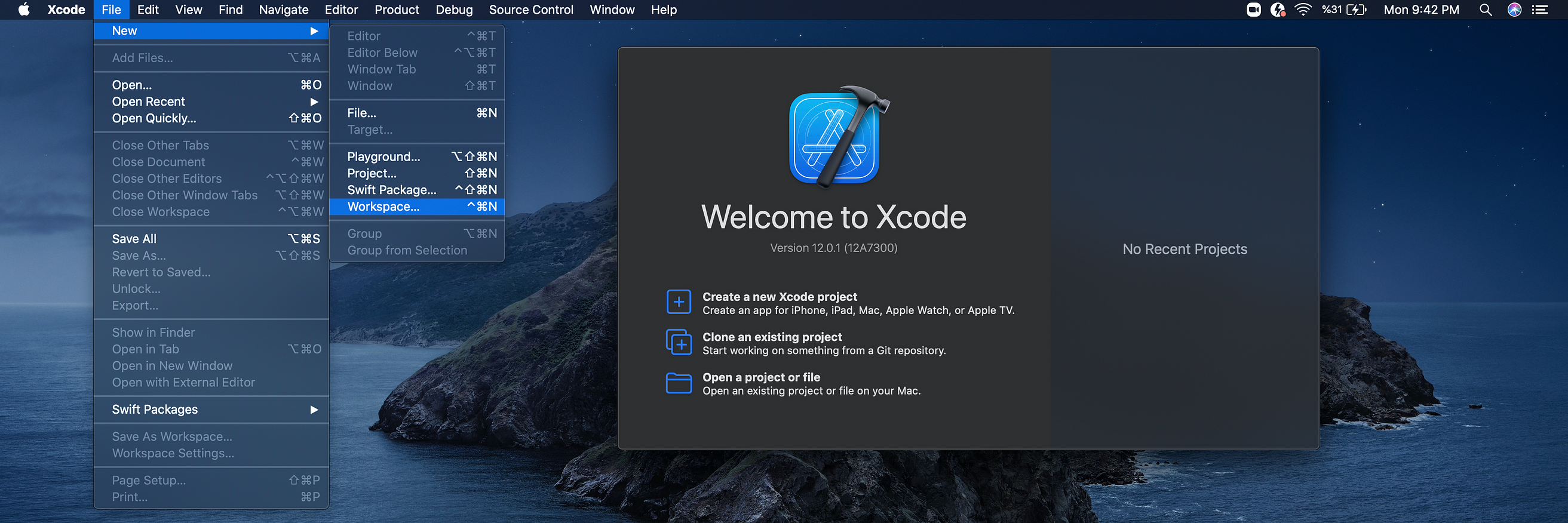The image size is (1568, 523).
Task: Choose File... in New submenu
Action: click(417, 113)
